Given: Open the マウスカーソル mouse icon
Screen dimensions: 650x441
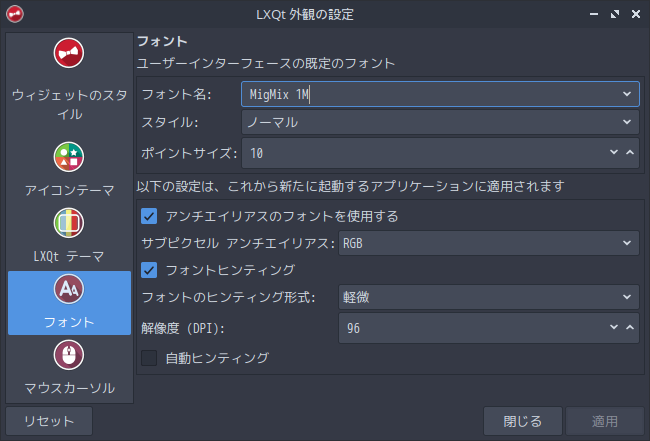Looking at the screenshot, I should pyautogui.click(x=69, y=355).
